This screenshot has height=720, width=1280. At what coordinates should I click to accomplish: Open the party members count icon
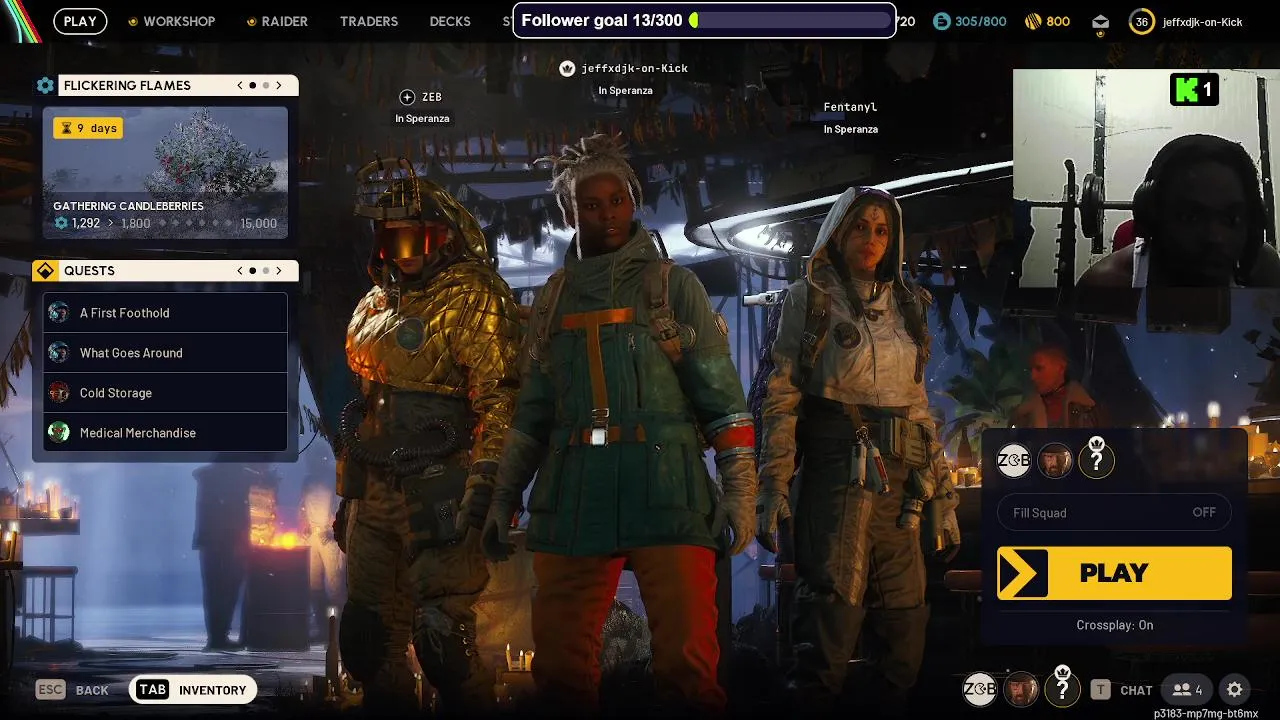click(x=1187, y=690)
